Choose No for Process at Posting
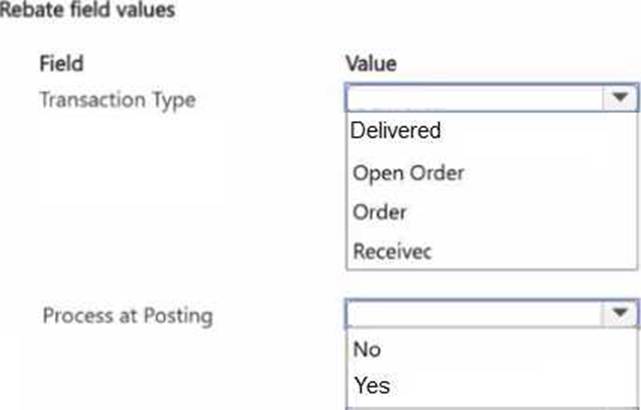This screenshot has height=410, width=641. (366, 349)
